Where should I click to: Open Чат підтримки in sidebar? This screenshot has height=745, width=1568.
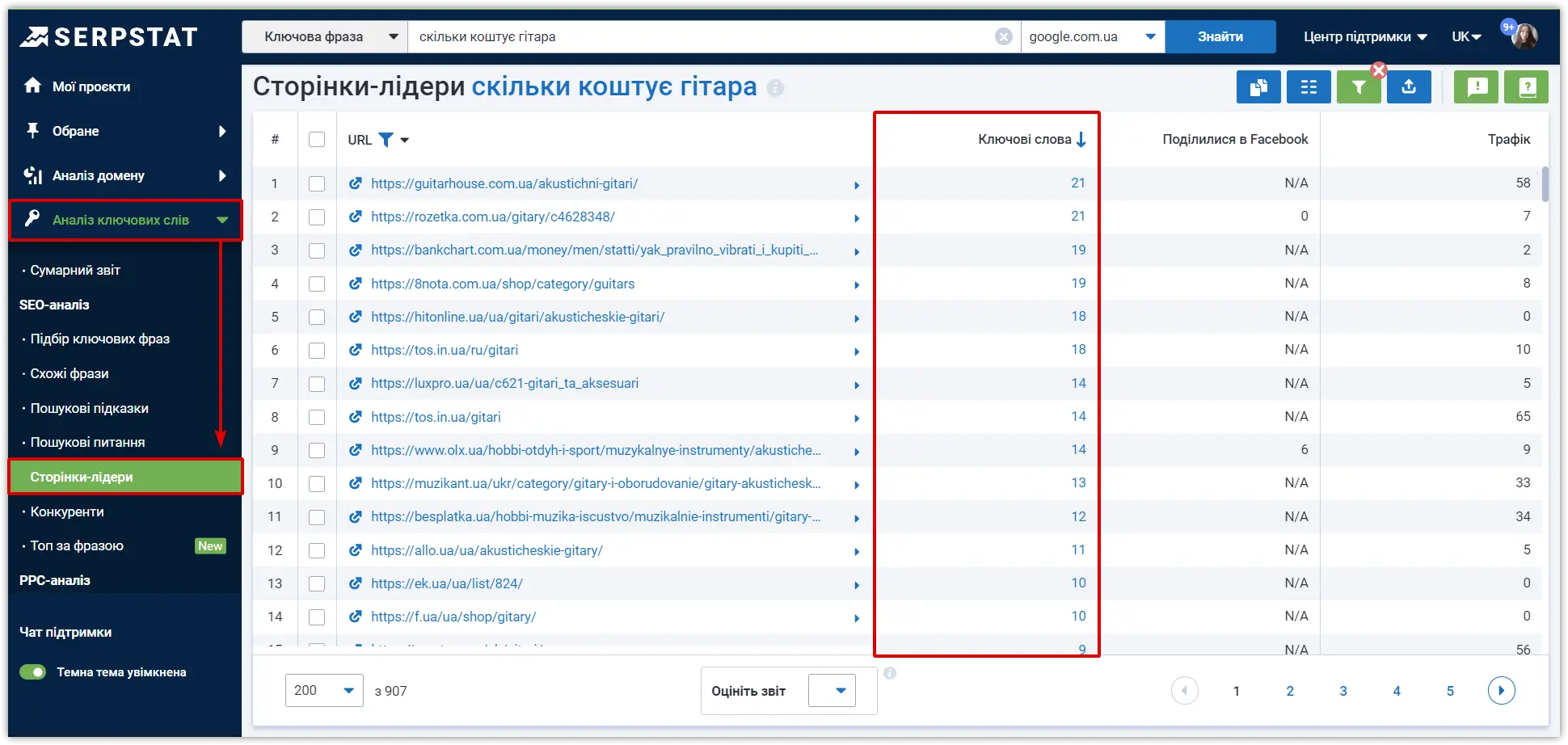pyautogui.click(x=65, y=632)
